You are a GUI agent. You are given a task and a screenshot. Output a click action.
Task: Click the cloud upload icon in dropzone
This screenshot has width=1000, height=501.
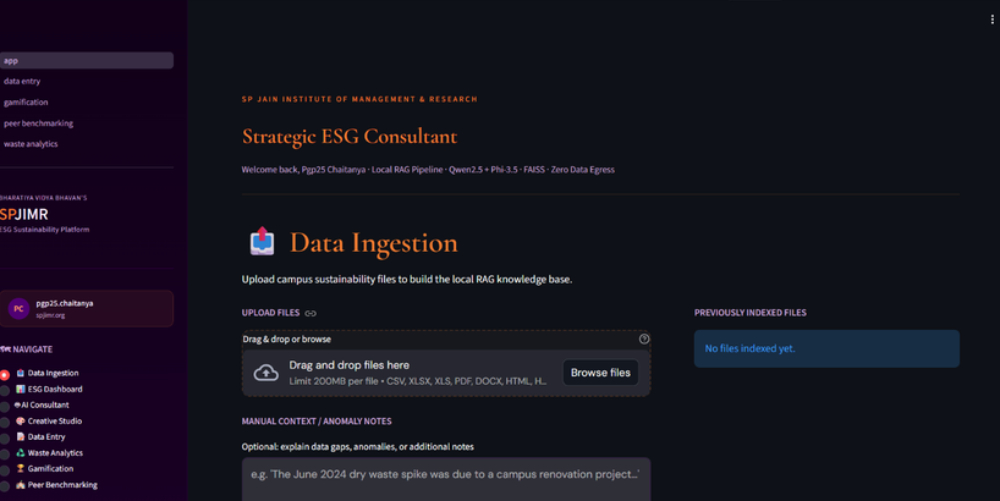pos(266,373)
